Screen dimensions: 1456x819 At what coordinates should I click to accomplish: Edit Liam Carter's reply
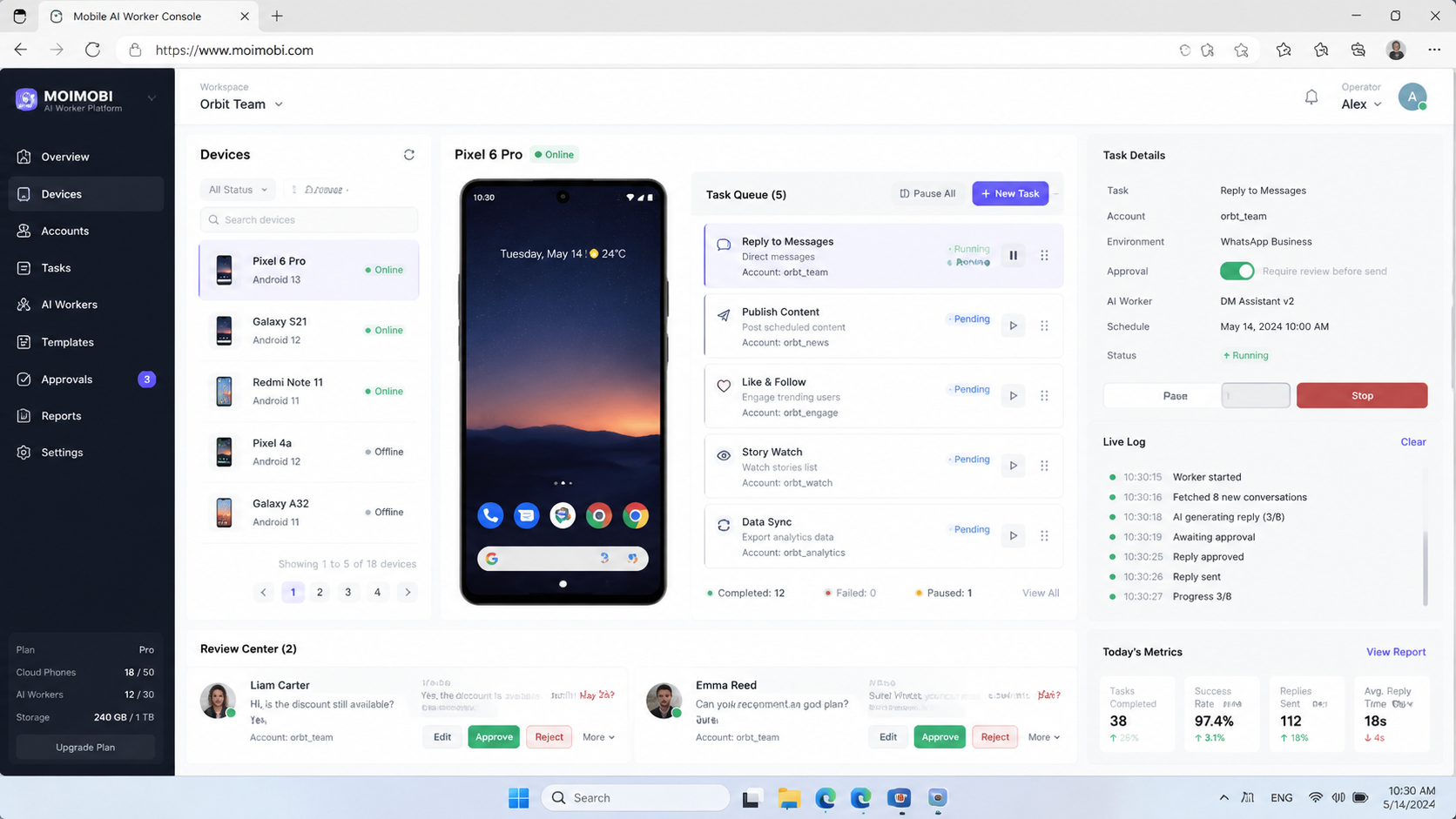point(442,737)
